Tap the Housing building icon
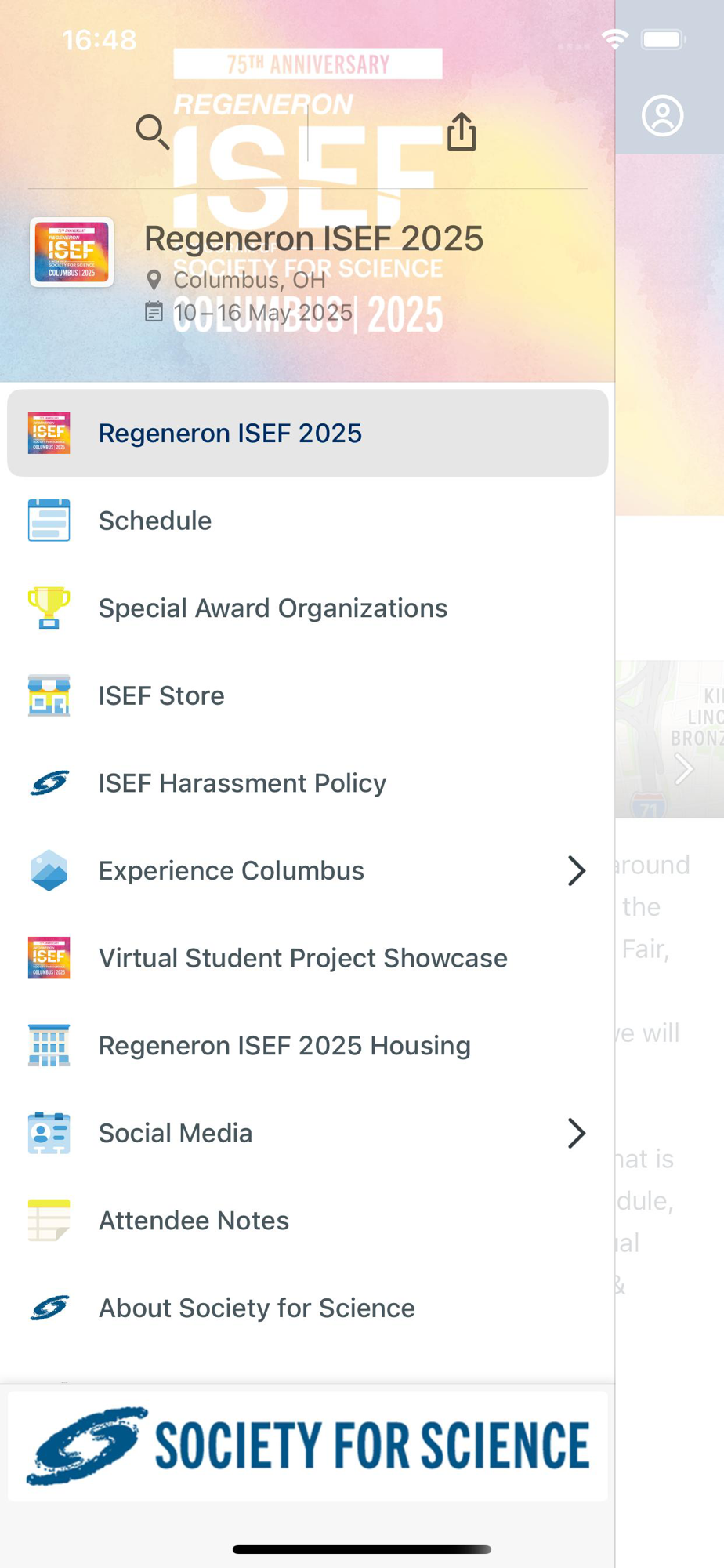The image size is (724, 1568). pos(49,1046)
